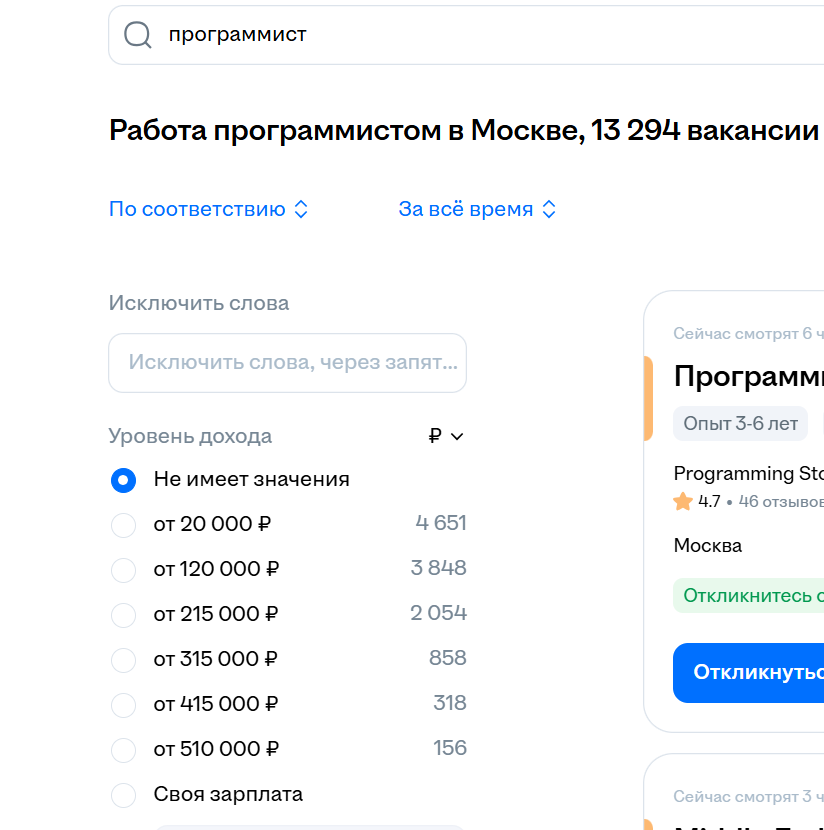The width and height of the screenshot is (824, 830).
Task: Open the 'По соответствию' sort dropdown
Action: click(x=208, y=210)
